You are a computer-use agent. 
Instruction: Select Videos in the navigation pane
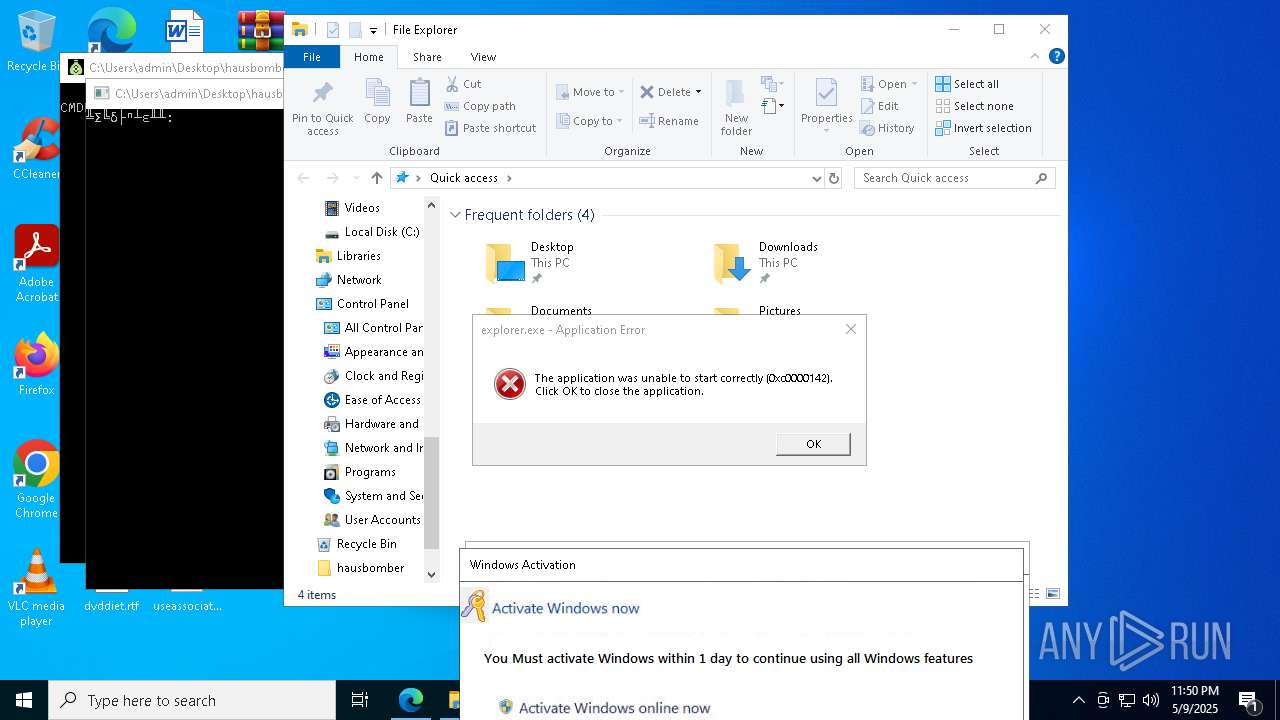(361, 208)
